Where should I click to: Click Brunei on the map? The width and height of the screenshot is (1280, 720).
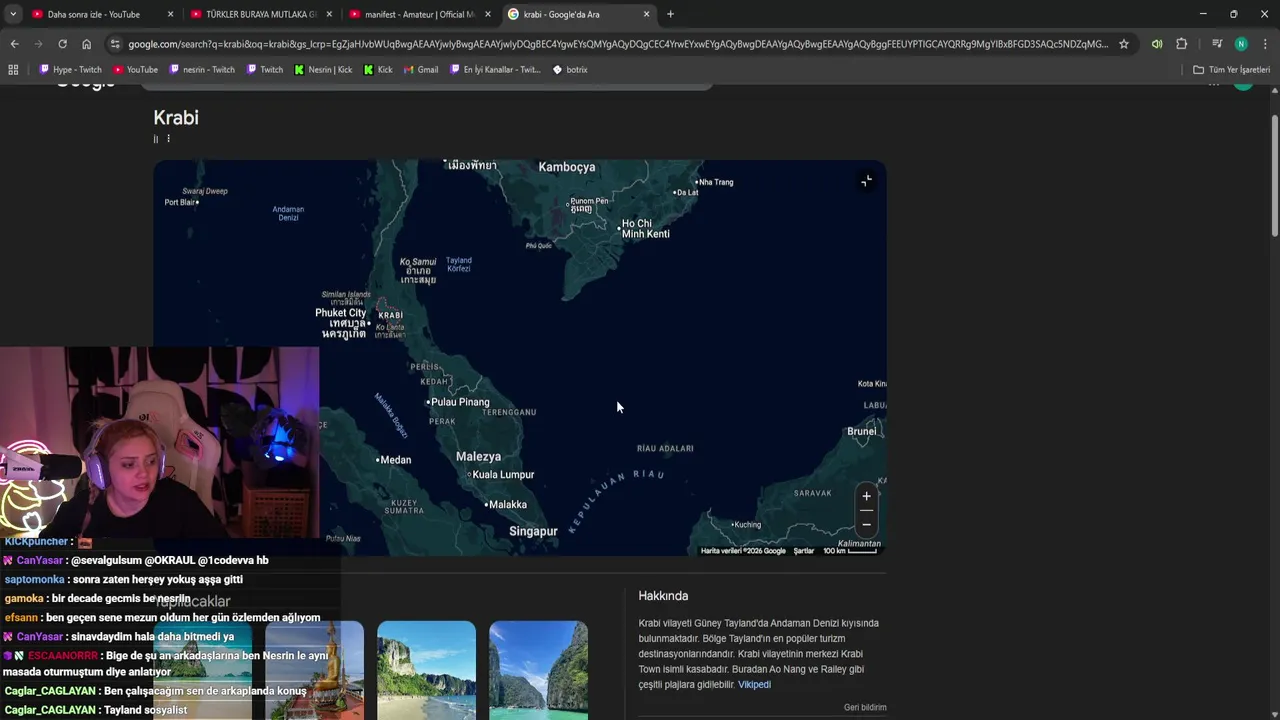862,431
